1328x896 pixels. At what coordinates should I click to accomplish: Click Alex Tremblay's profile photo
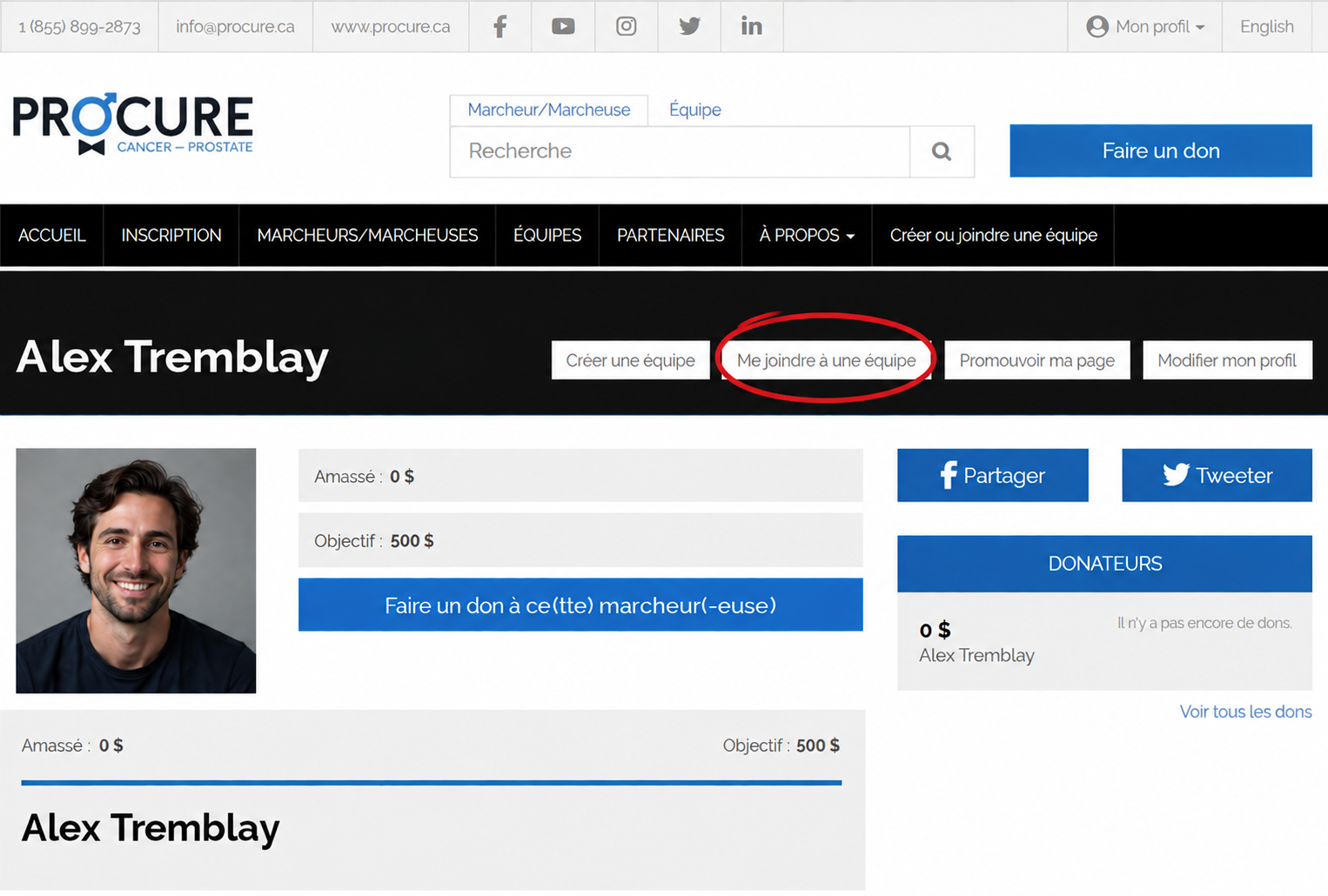(136, 571)
